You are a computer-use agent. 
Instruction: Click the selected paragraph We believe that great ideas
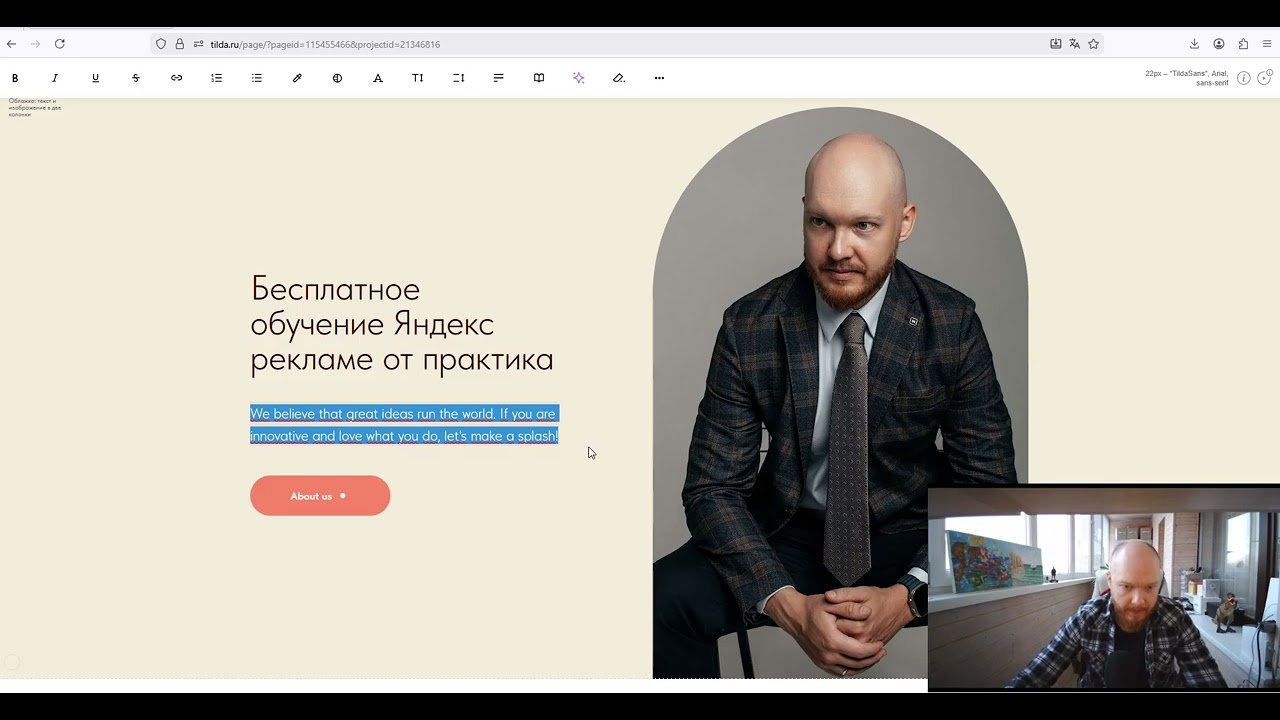coord(404,425)
